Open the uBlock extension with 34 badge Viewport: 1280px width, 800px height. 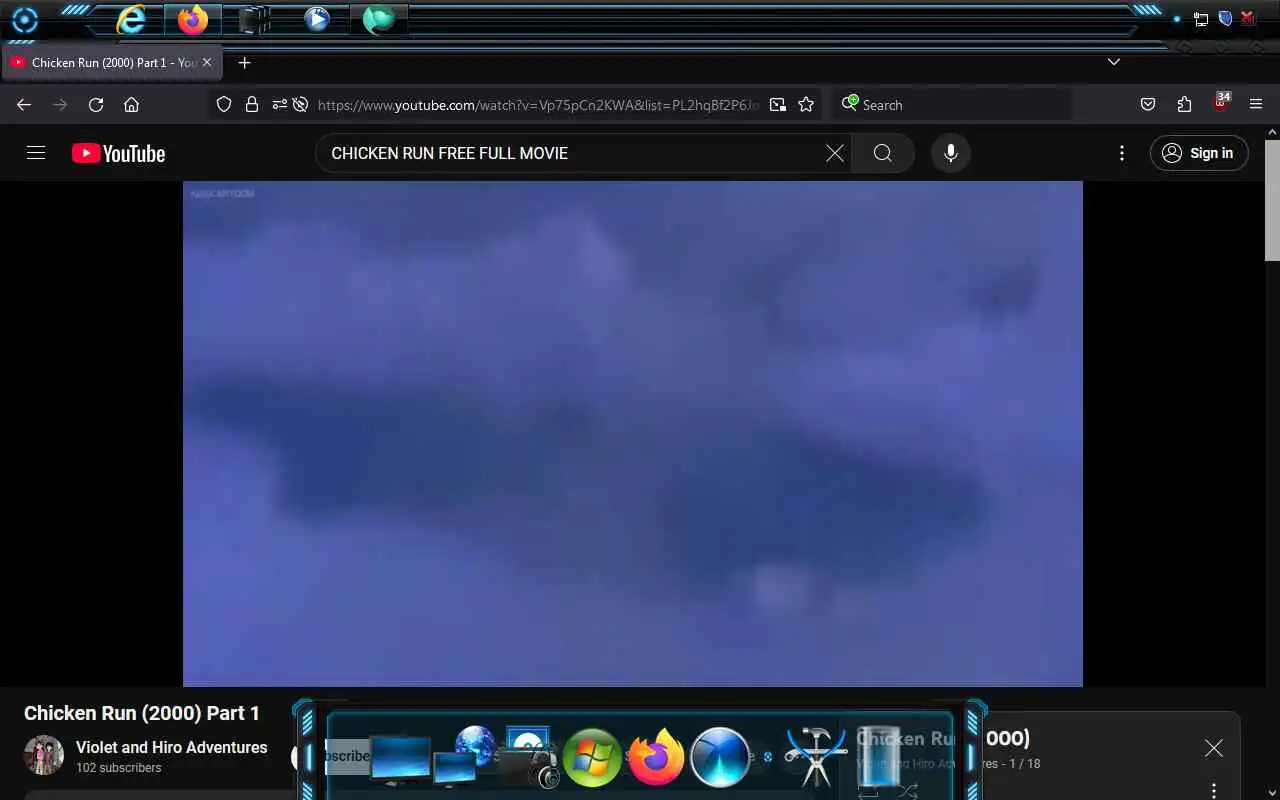coord(1221,103)
